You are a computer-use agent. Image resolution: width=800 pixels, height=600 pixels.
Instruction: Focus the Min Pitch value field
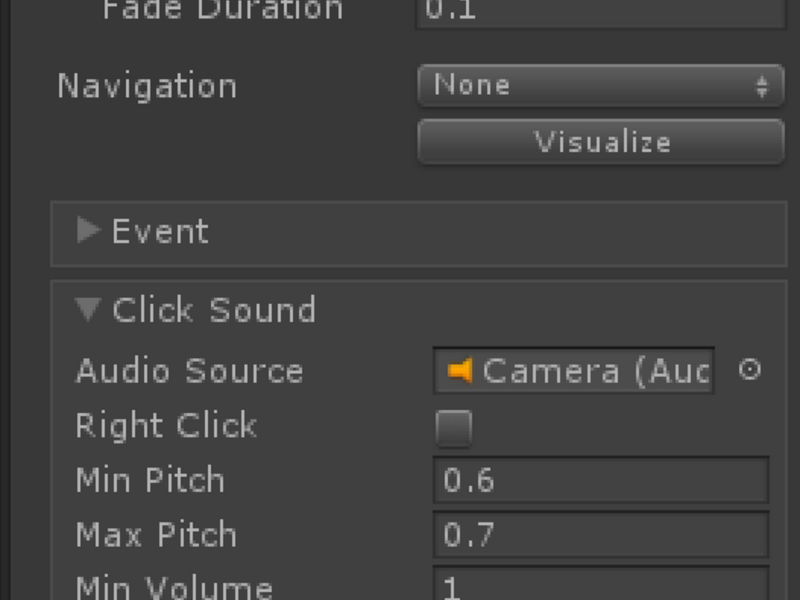(601, 480)
